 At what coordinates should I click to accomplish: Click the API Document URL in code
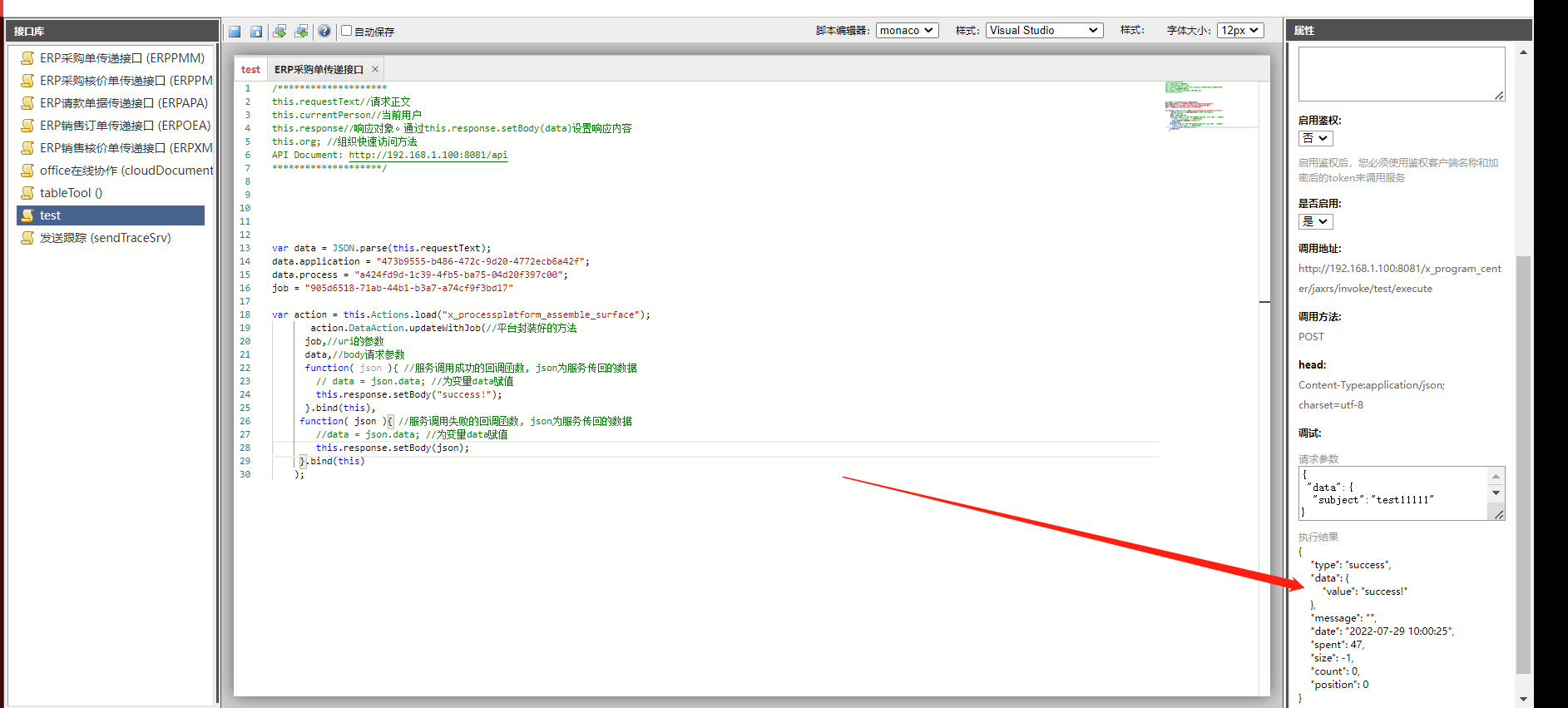(x=428, y=155)
